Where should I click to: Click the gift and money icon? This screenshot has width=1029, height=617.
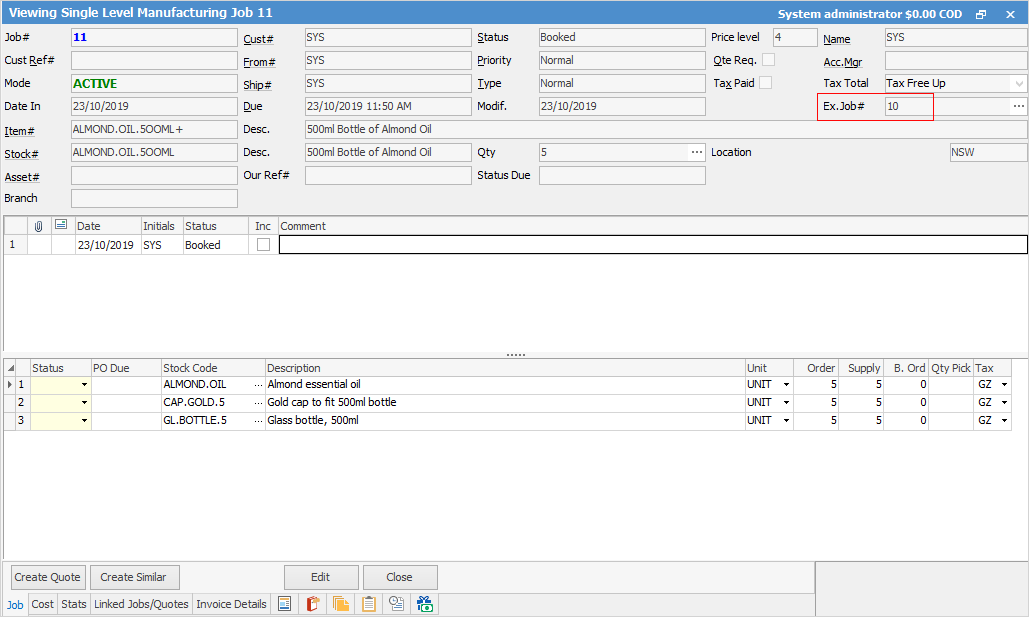point(424,604)
